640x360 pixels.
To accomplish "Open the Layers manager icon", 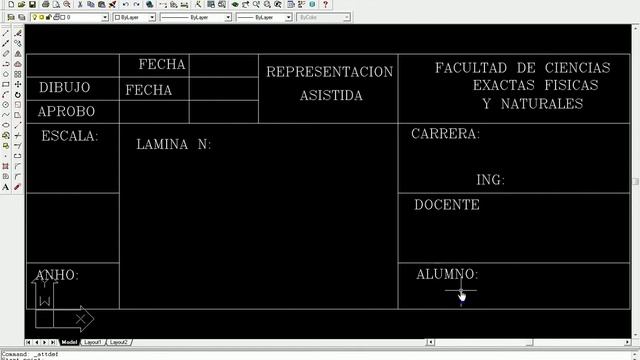I will [22, 17].
